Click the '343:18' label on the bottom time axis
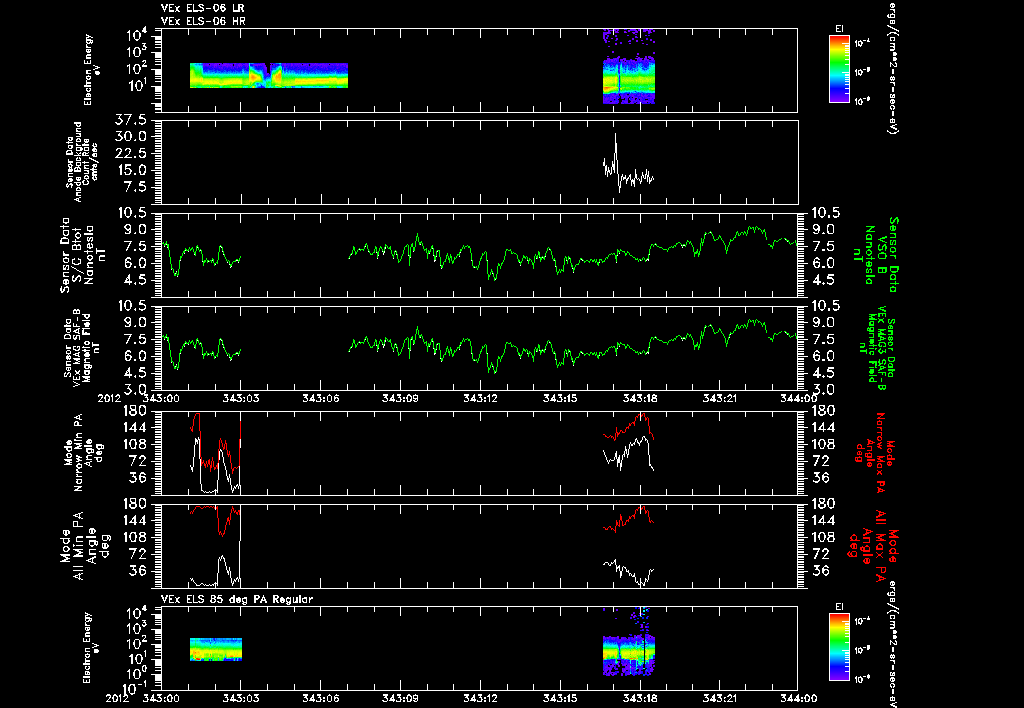The image size is (1024, 708). click(641, 699)
